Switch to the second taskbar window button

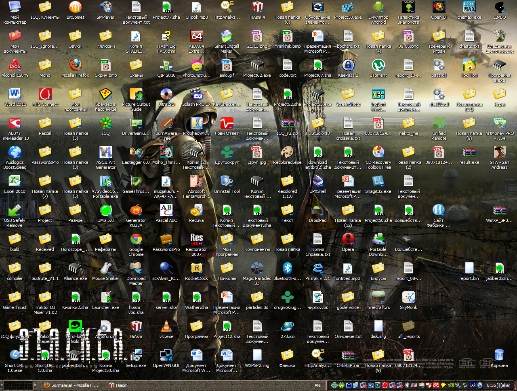point(118,385)
